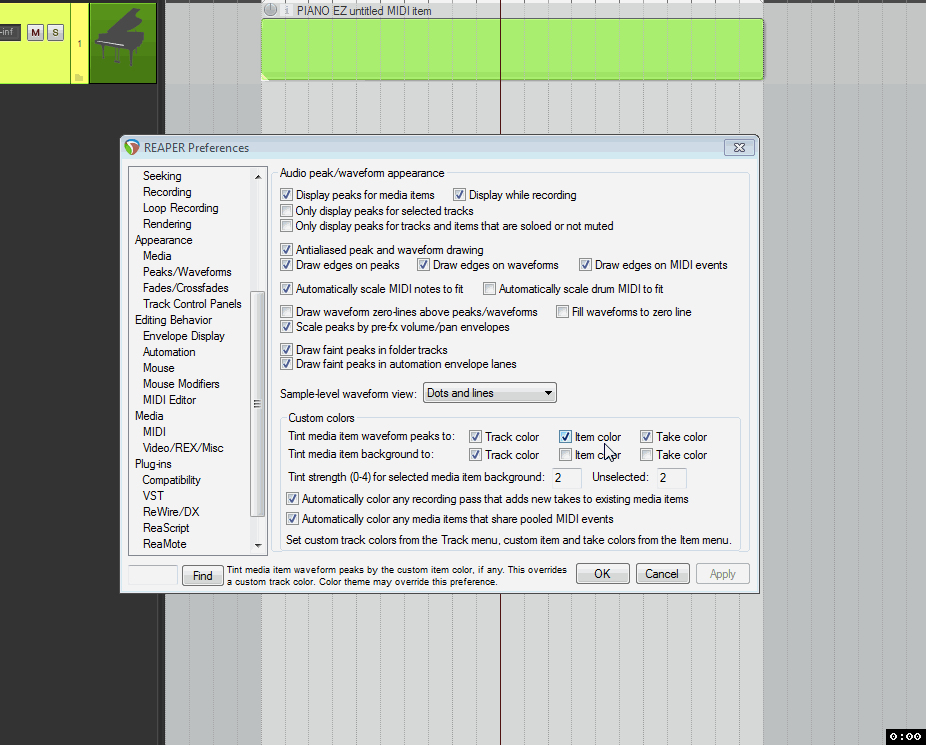The width and height of the screenshot is (926, 745).
Task: Solo the piano track with S button
Action: [x=56, y=32]
